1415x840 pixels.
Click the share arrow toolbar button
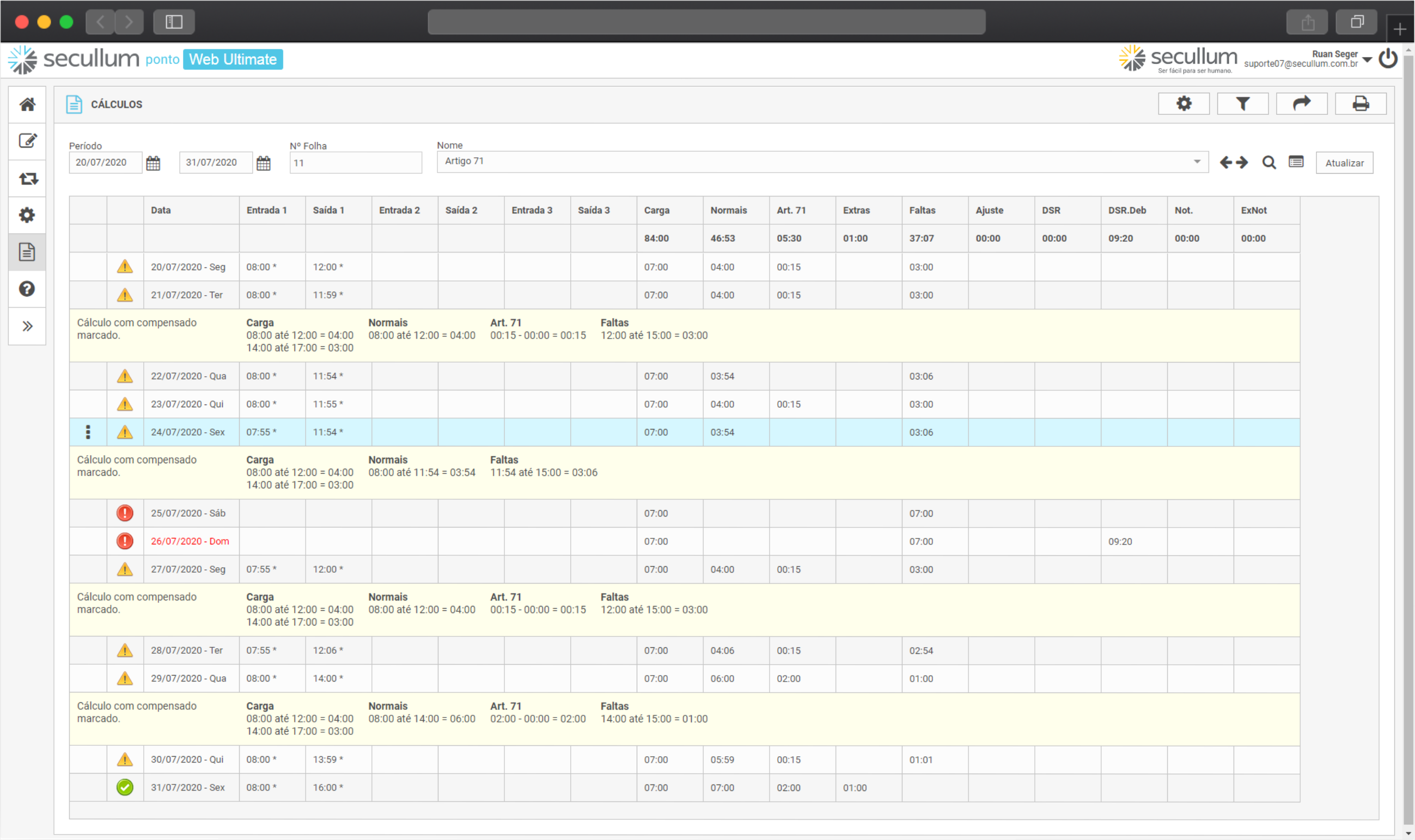(1301, 103)
